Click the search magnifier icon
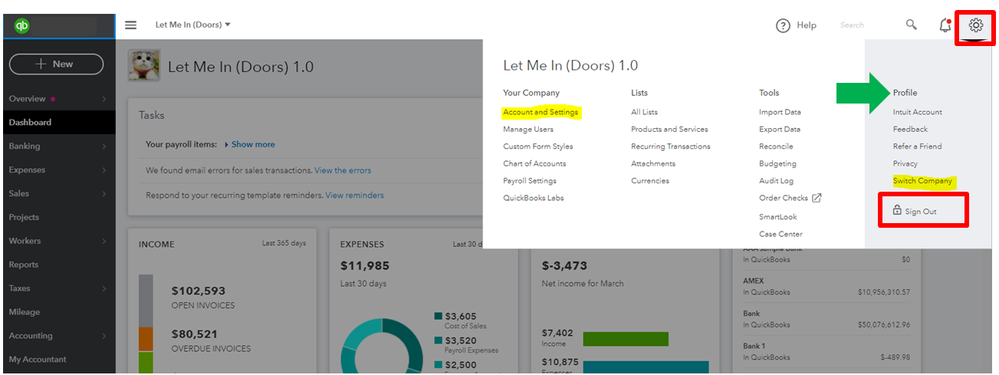999x375 pixels. pyautogui.click(x=912, y=25)
